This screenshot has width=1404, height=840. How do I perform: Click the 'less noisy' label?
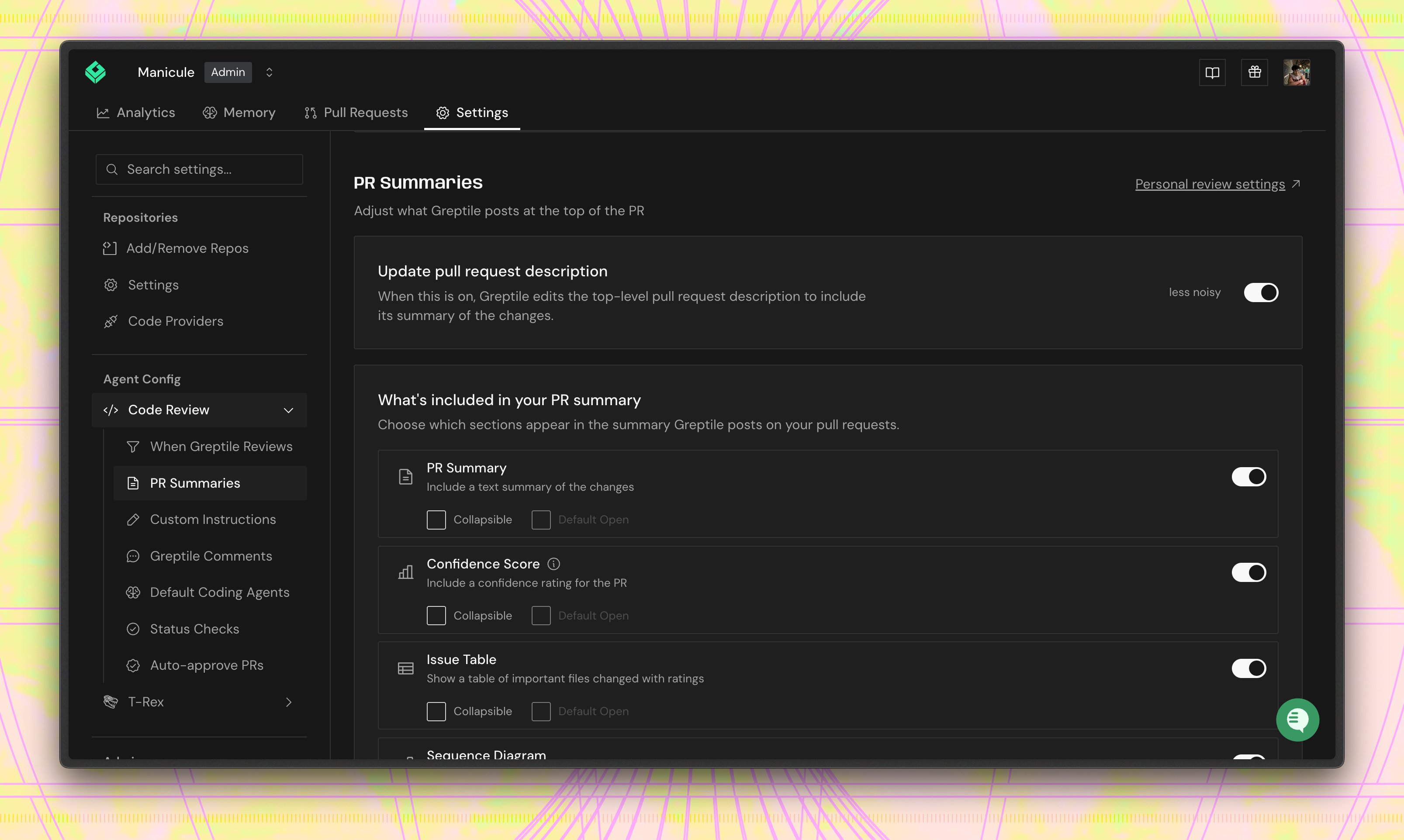tap(1194, 293)
